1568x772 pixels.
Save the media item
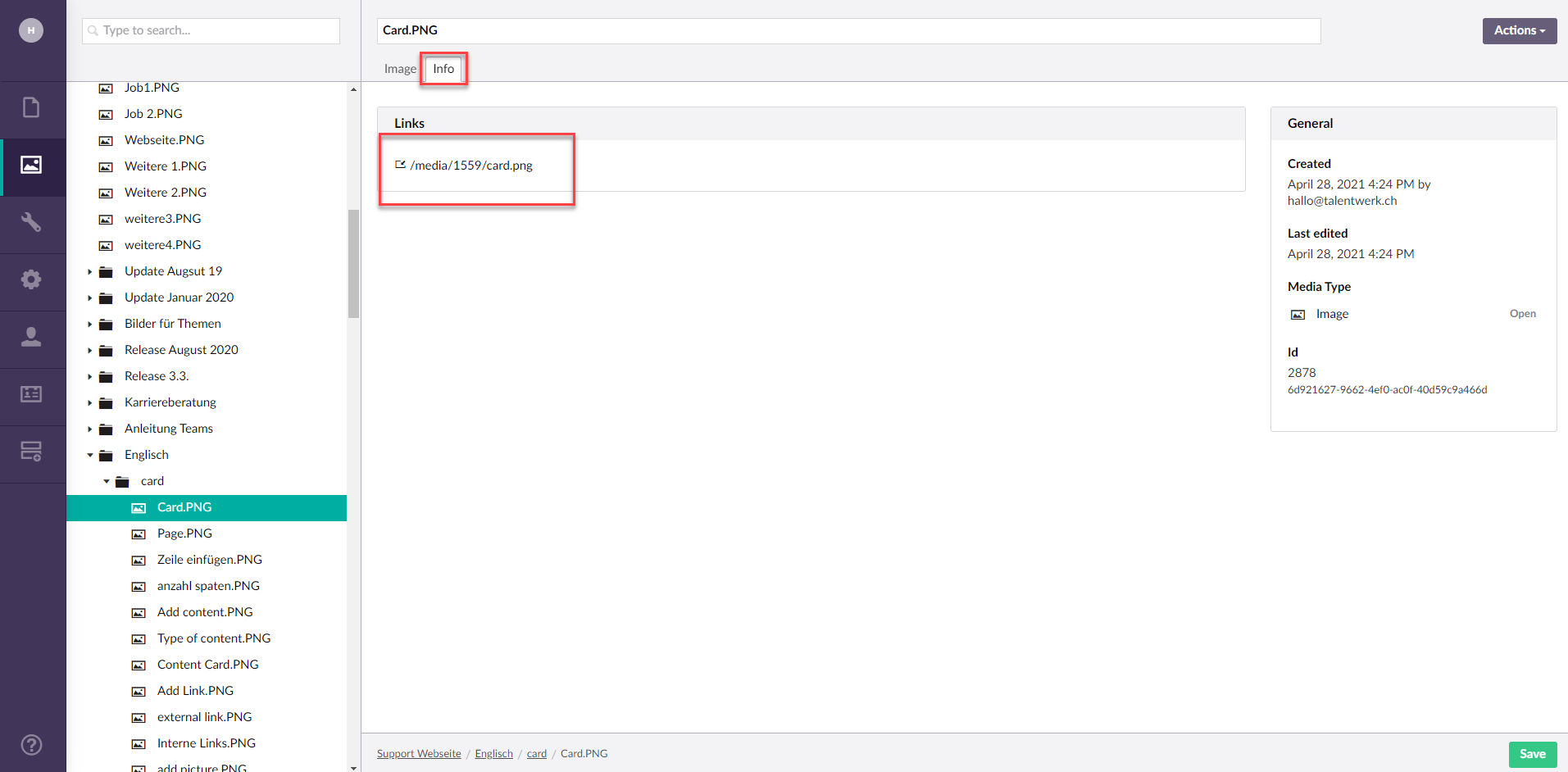[1532, 754]
